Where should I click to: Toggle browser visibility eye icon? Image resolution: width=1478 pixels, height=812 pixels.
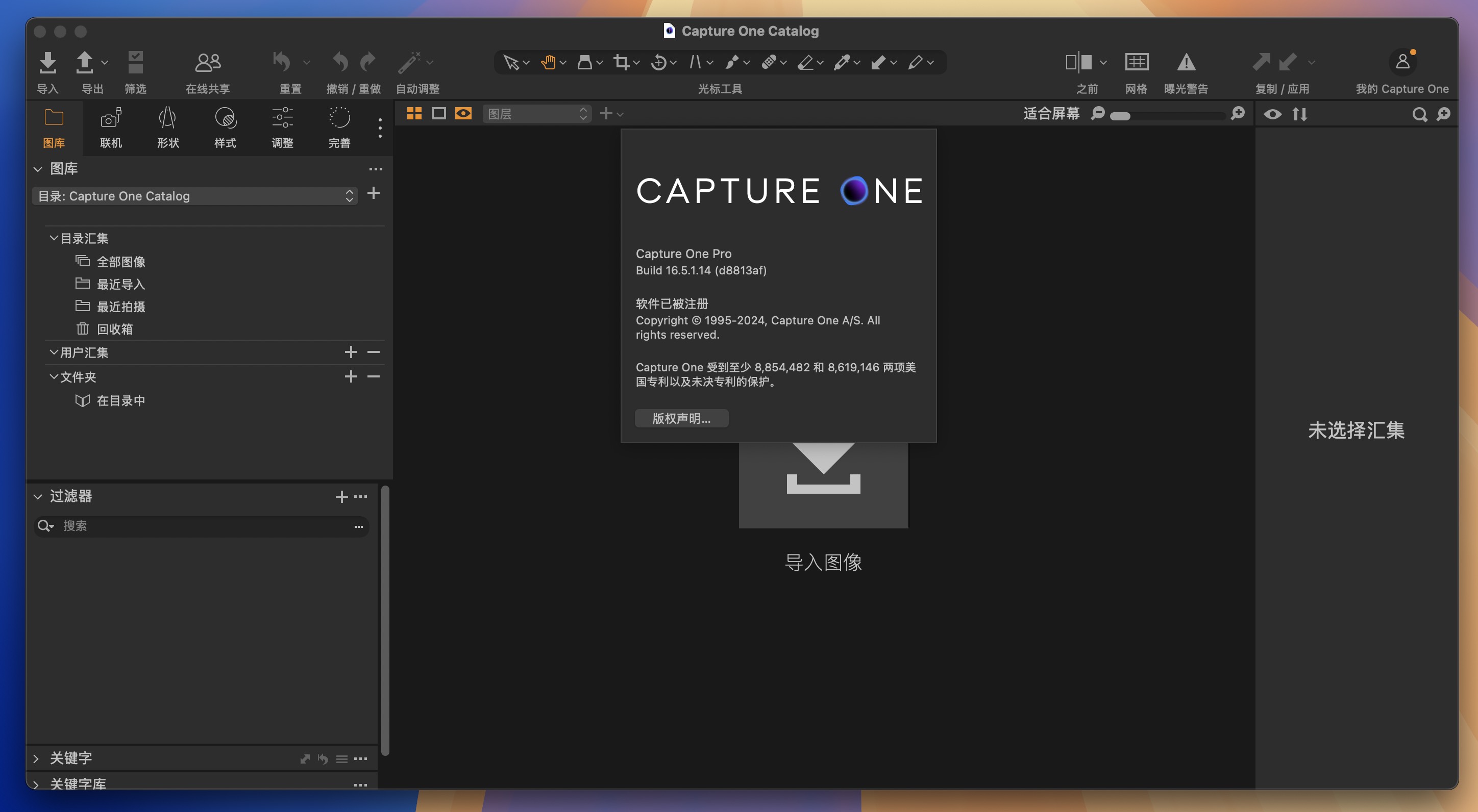coord(1273,114)
